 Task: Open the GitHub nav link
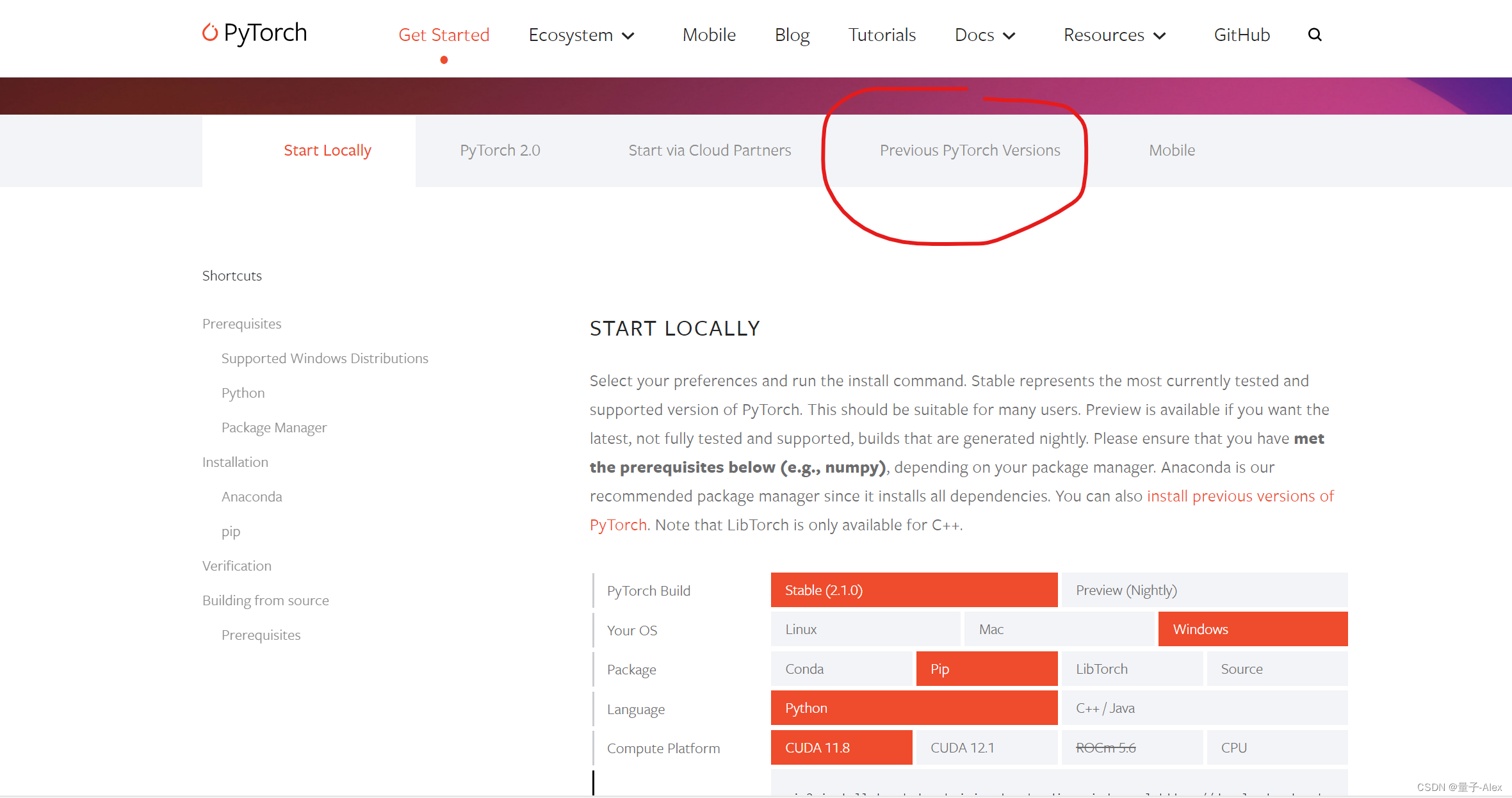[x=1242, y=35]
